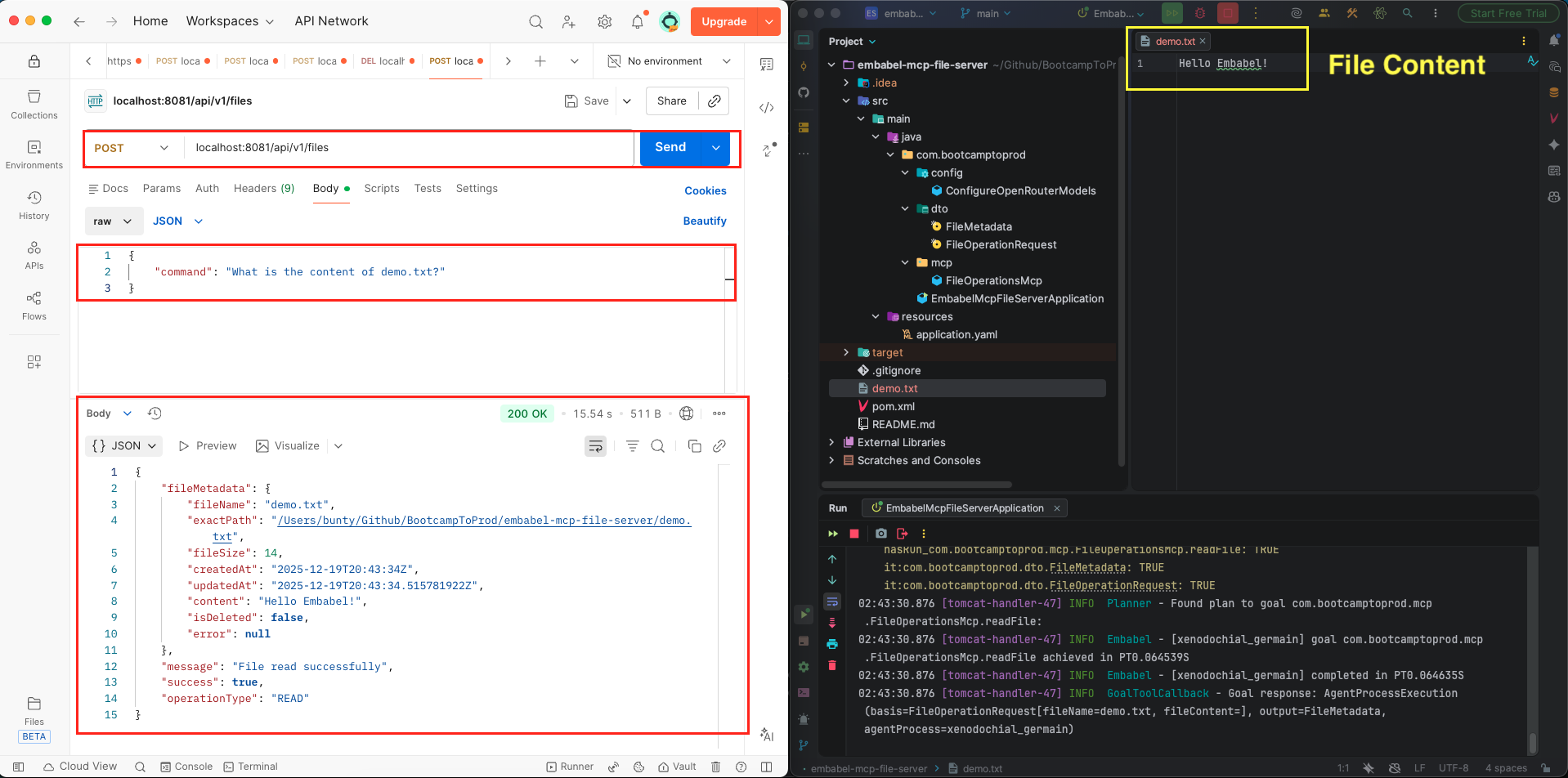
Task: Click the Postman search magnifier icon
Action: pyautogui.click(x=535, y=22)
